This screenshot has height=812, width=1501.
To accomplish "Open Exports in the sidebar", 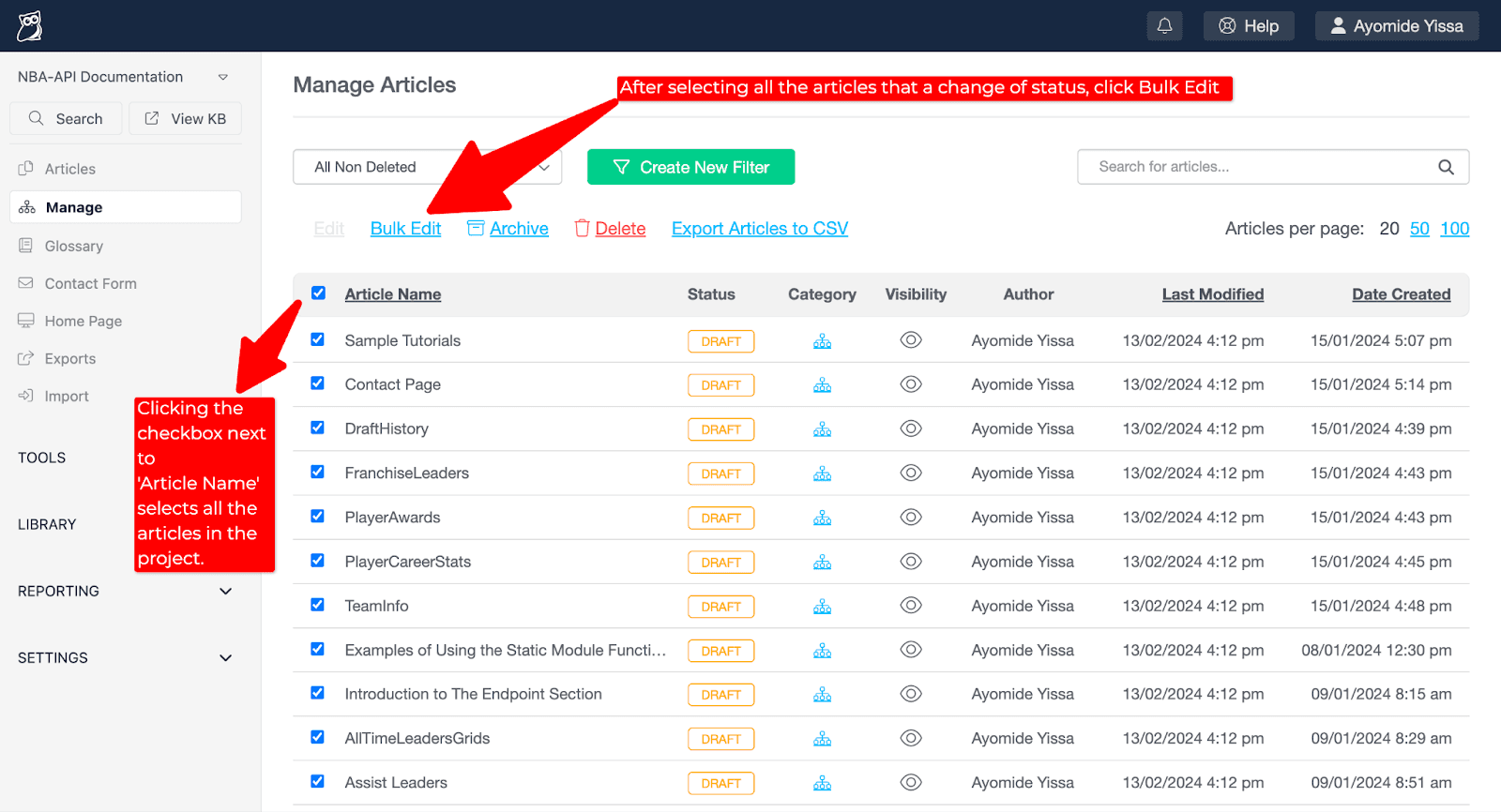I will coord(70,358).
